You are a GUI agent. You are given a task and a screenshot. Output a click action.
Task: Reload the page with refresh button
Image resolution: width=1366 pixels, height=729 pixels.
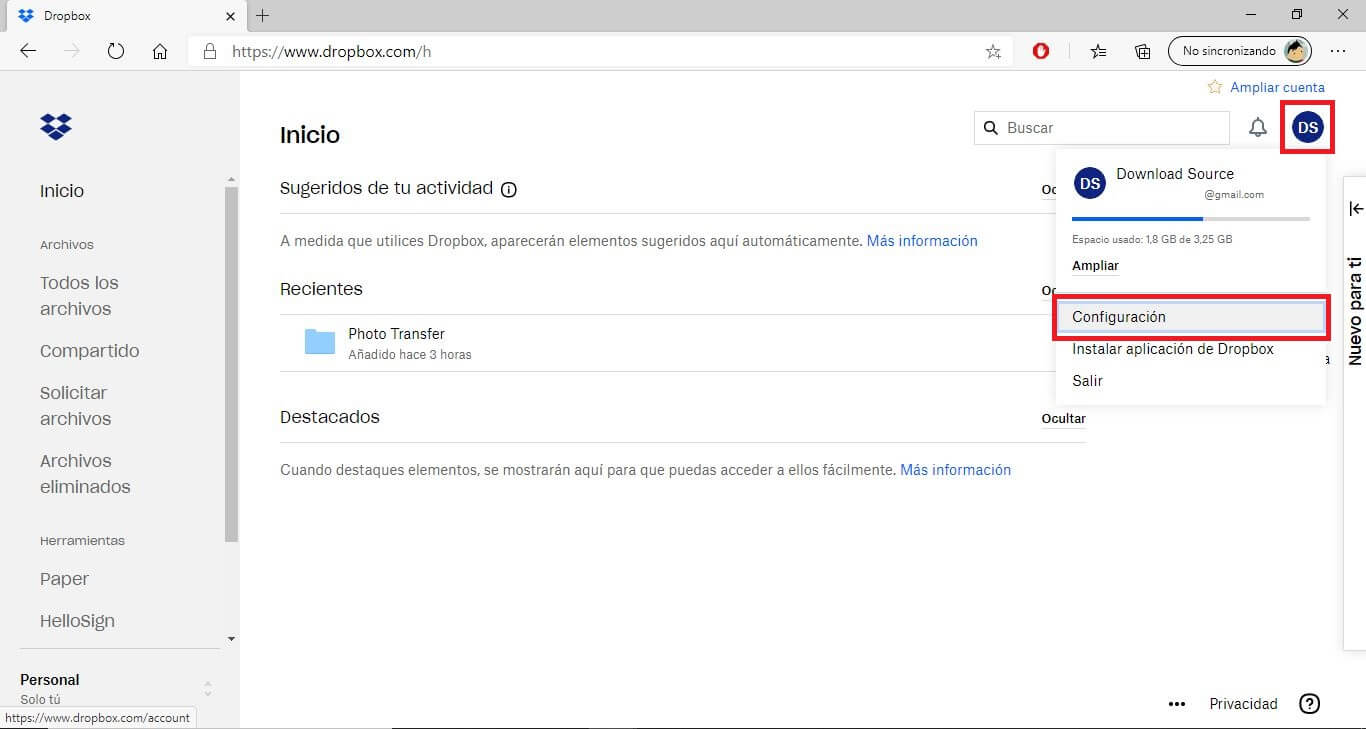point(116,51)
